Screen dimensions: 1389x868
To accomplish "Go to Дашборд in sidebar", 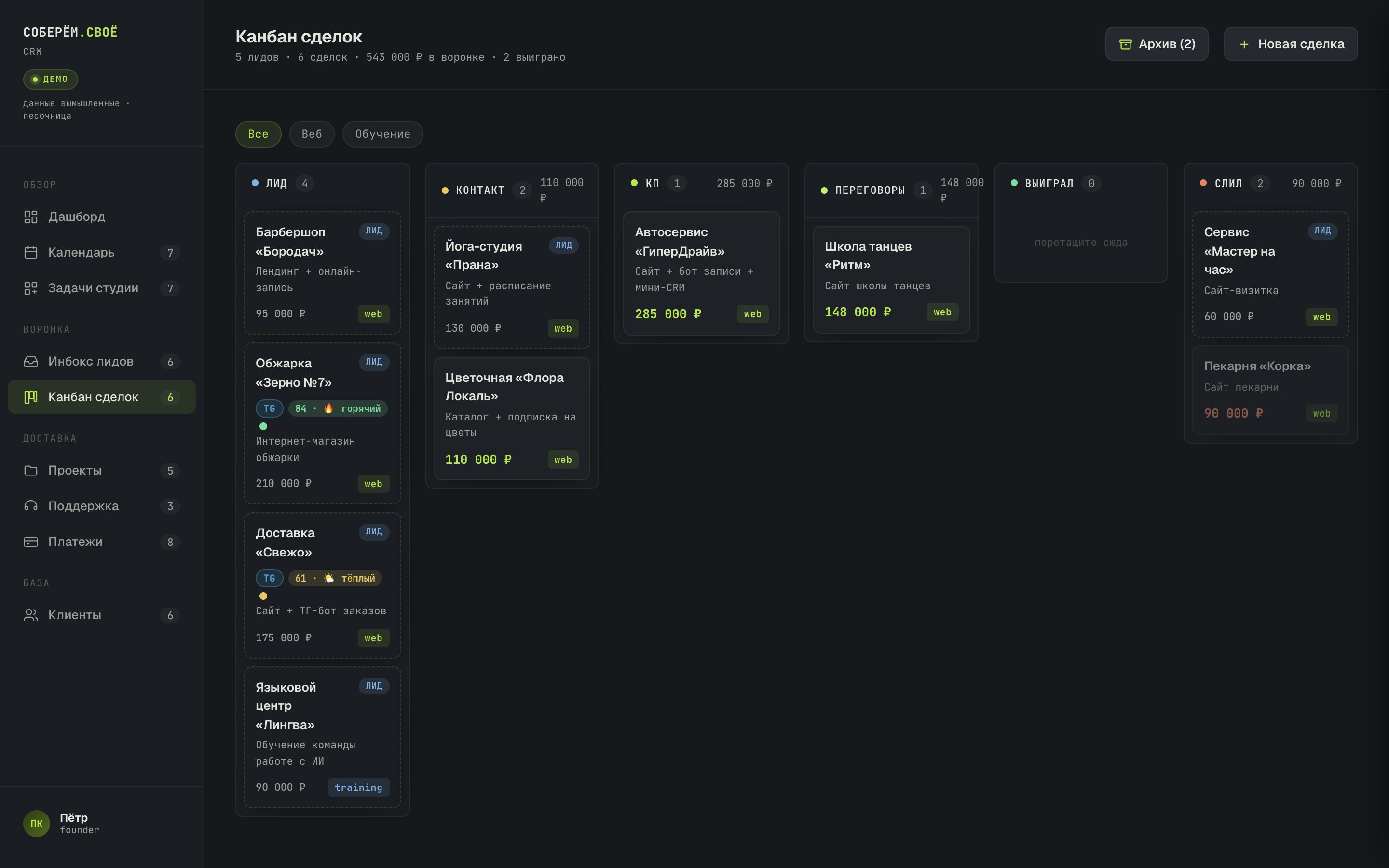I will (x=102, y=217).
